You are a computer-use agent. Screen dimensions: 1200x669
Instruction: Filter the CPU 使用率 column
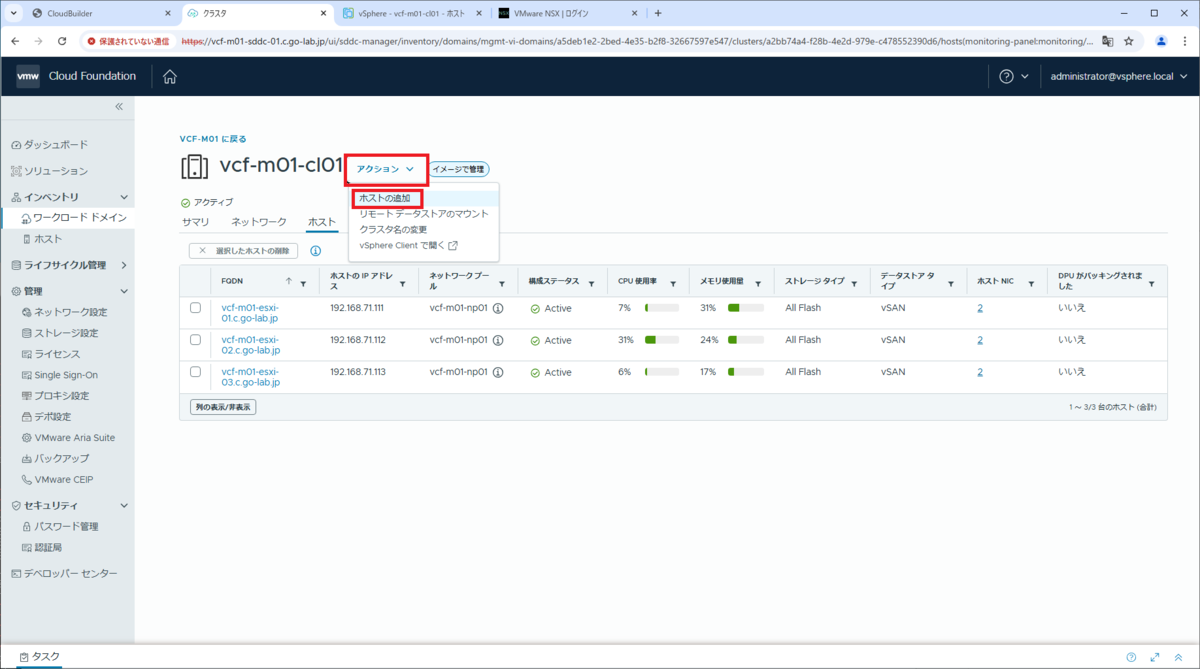point(673,283)
